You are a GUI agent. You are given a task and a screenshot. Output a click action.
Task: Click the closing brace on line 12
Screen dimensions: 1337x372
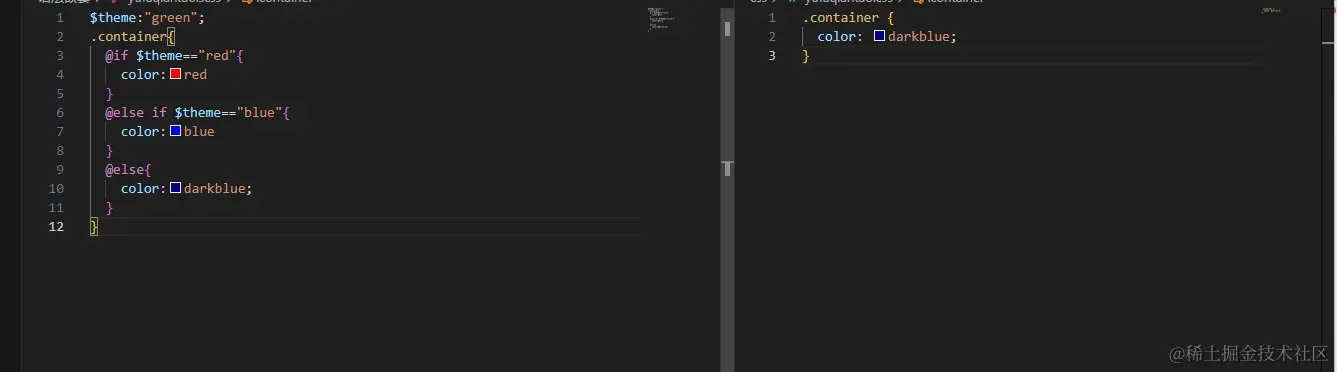pos(94,227)
